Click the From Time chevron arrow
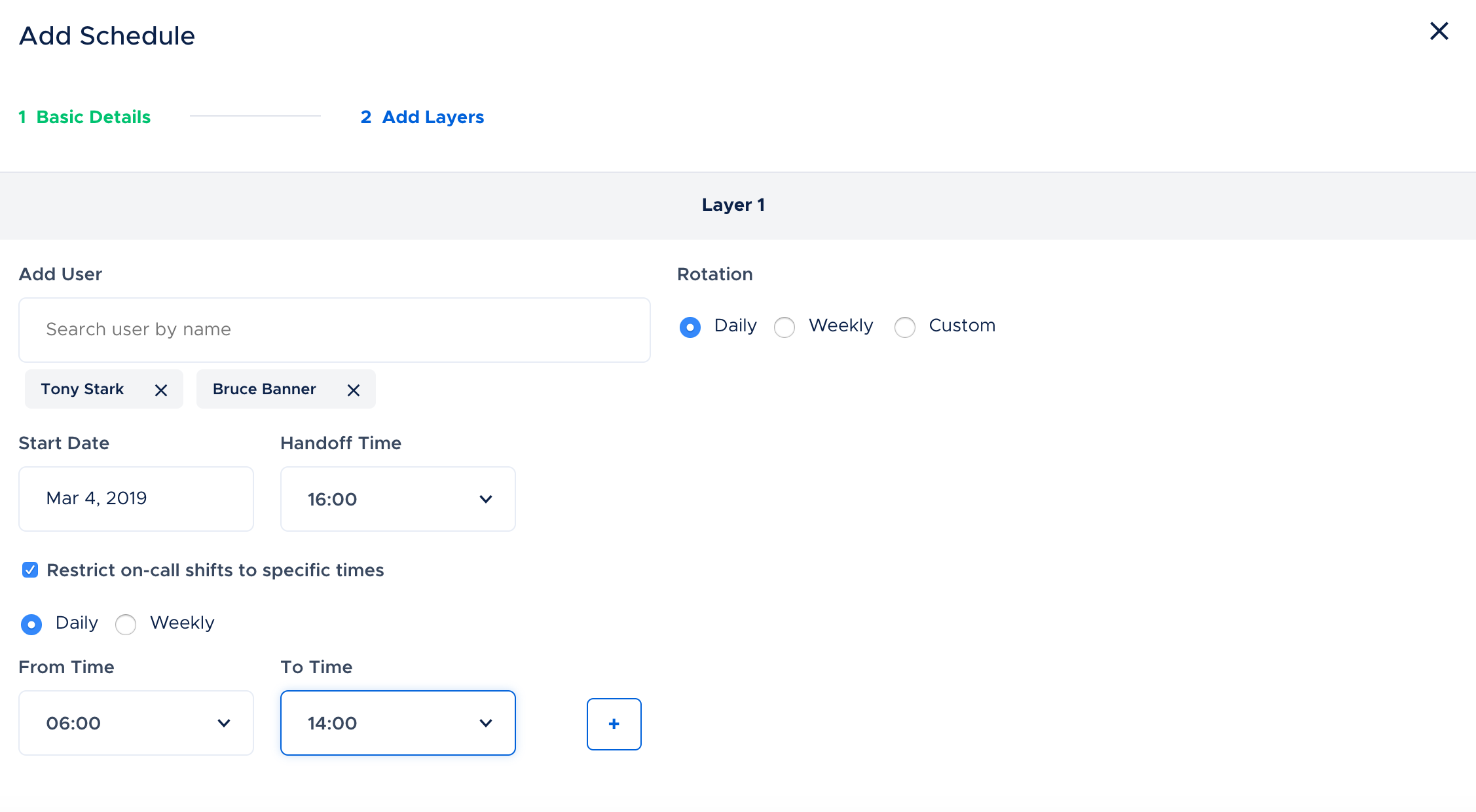 (x=223, y=723)
